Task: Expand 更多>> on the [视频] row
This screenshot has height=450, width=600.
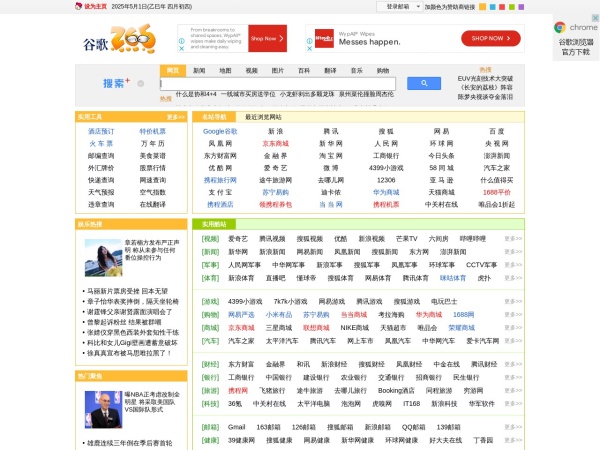Action: click(x=513, y=238)
